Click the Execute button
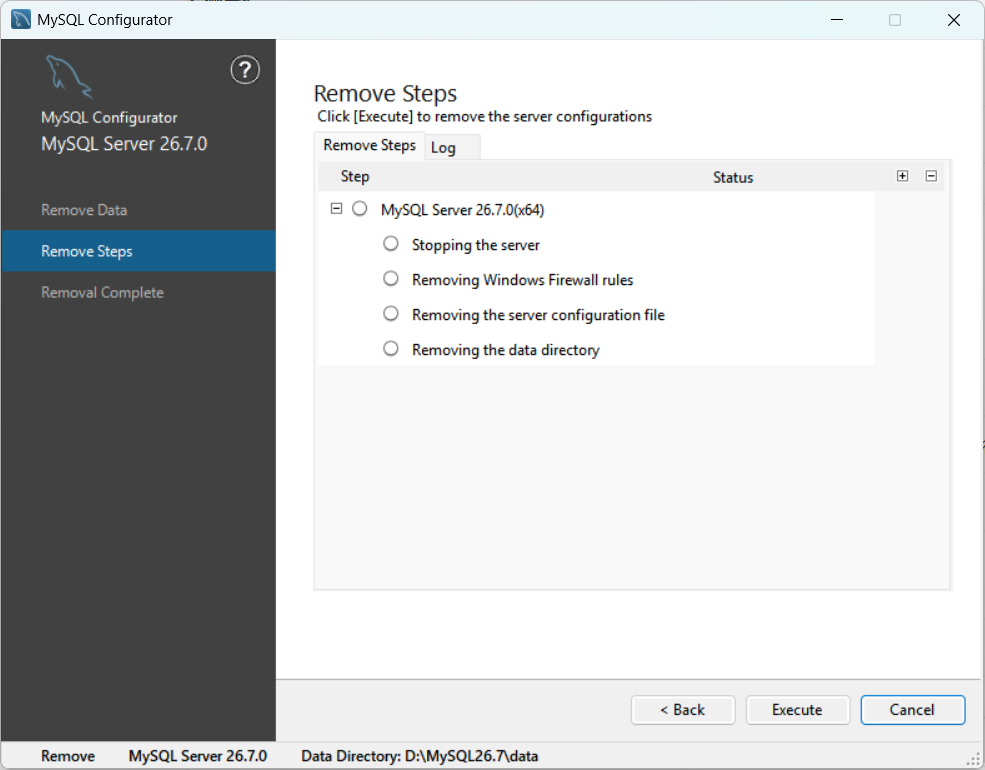The height and width of the screenshot is (770, 985). click(x=798, y=710)
